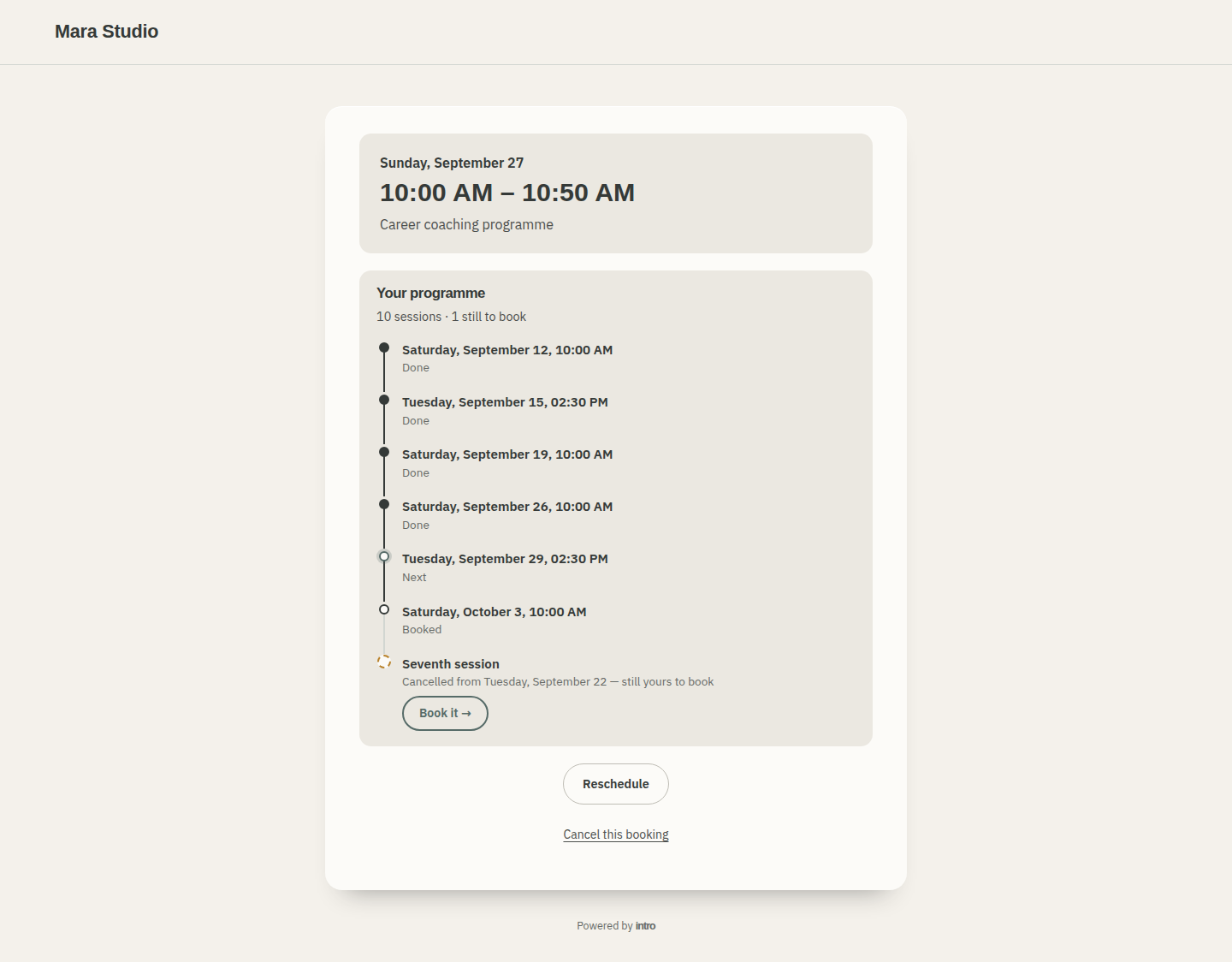The height and width of the screenshot is (962, 1232).
Task: Click the dashed circle icon by Seventh session
Action: click(x=384, y=662)
